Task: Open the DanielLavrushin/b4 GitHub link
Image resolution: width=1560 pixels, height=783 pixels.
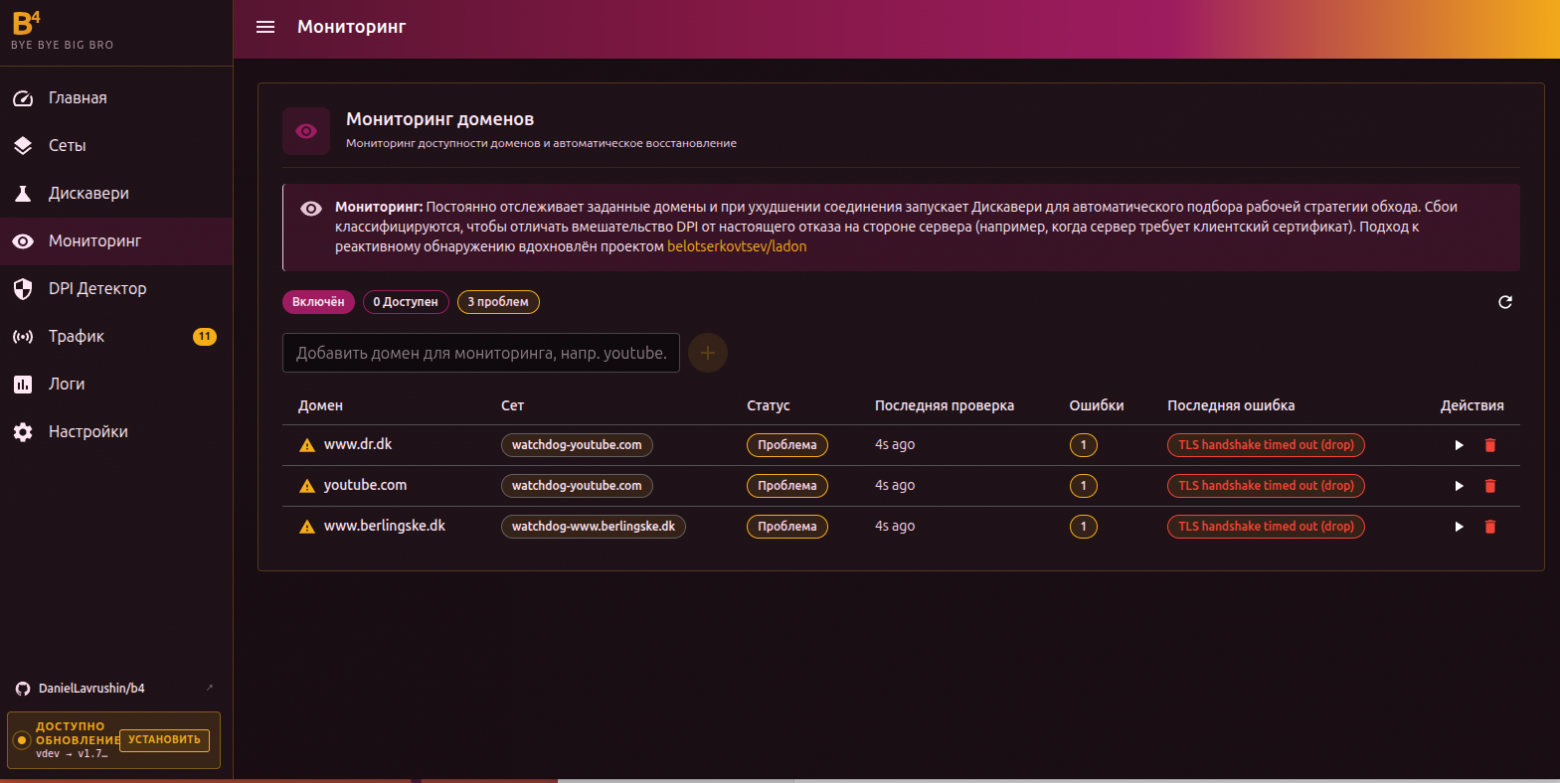Action: [92, 689]
